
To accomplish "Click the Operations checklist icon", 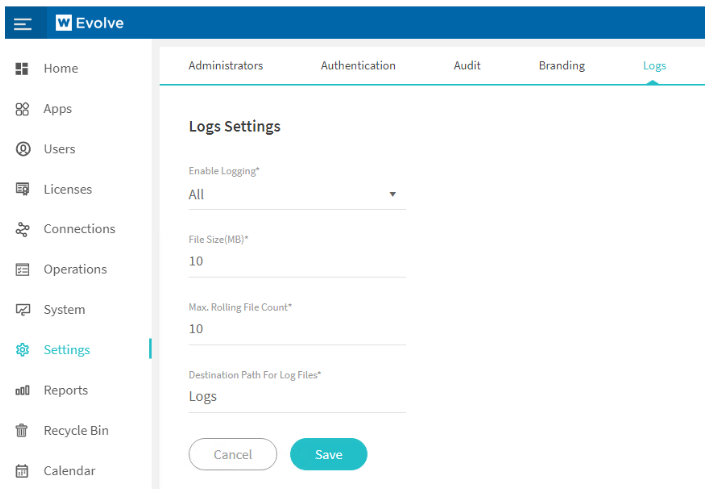I will [22, 270].
